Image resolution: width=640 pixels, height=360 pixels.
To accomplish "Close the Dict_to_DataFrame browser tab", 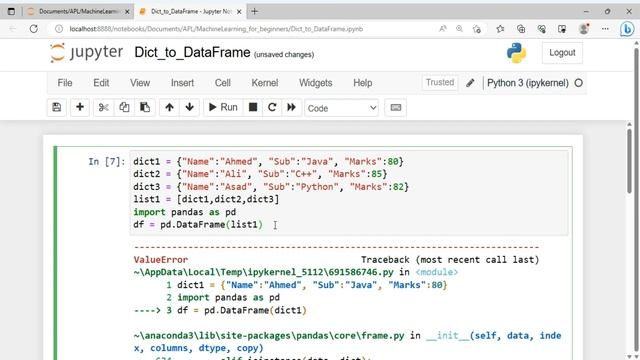I will click(240, 12).
